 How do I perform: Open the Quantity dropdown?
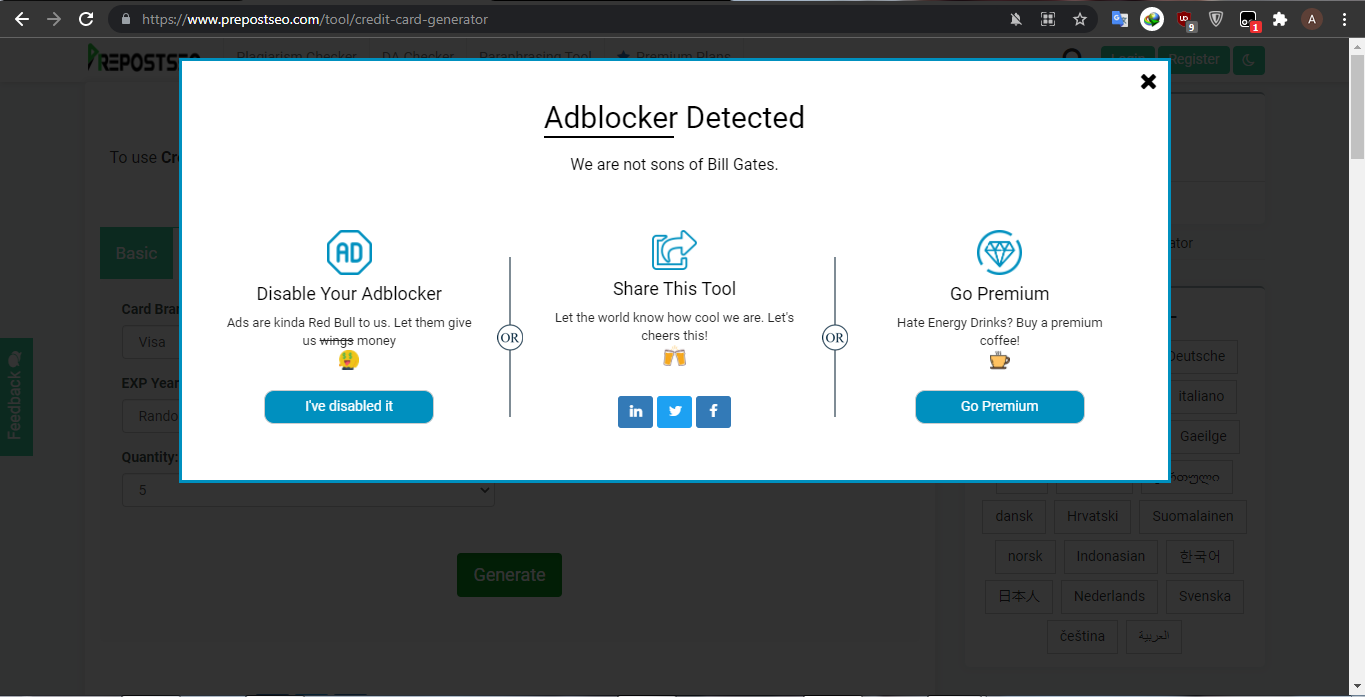tap(308, 490)
